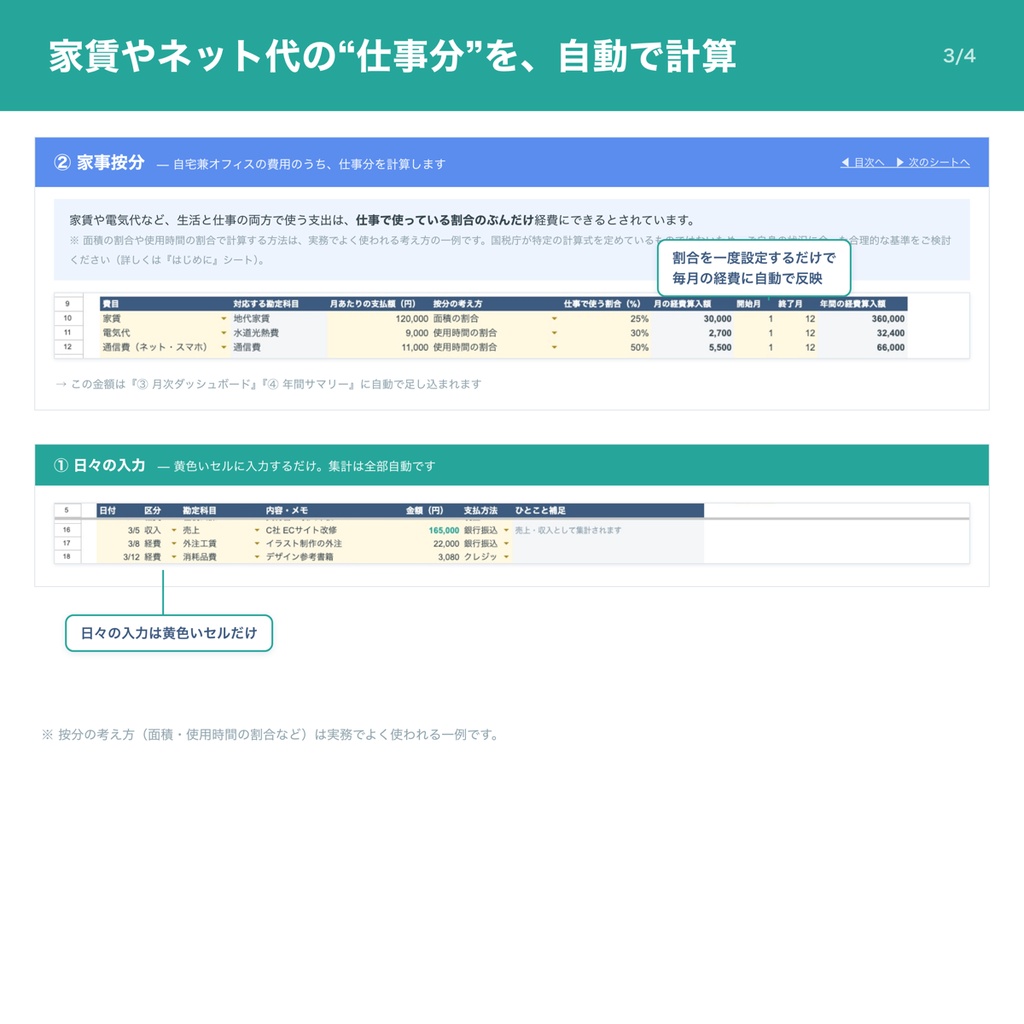This screenshot has width=1024, height=1024.
Task: Select row header 11 in 家事按分 sheet
Action: [68, 332]
